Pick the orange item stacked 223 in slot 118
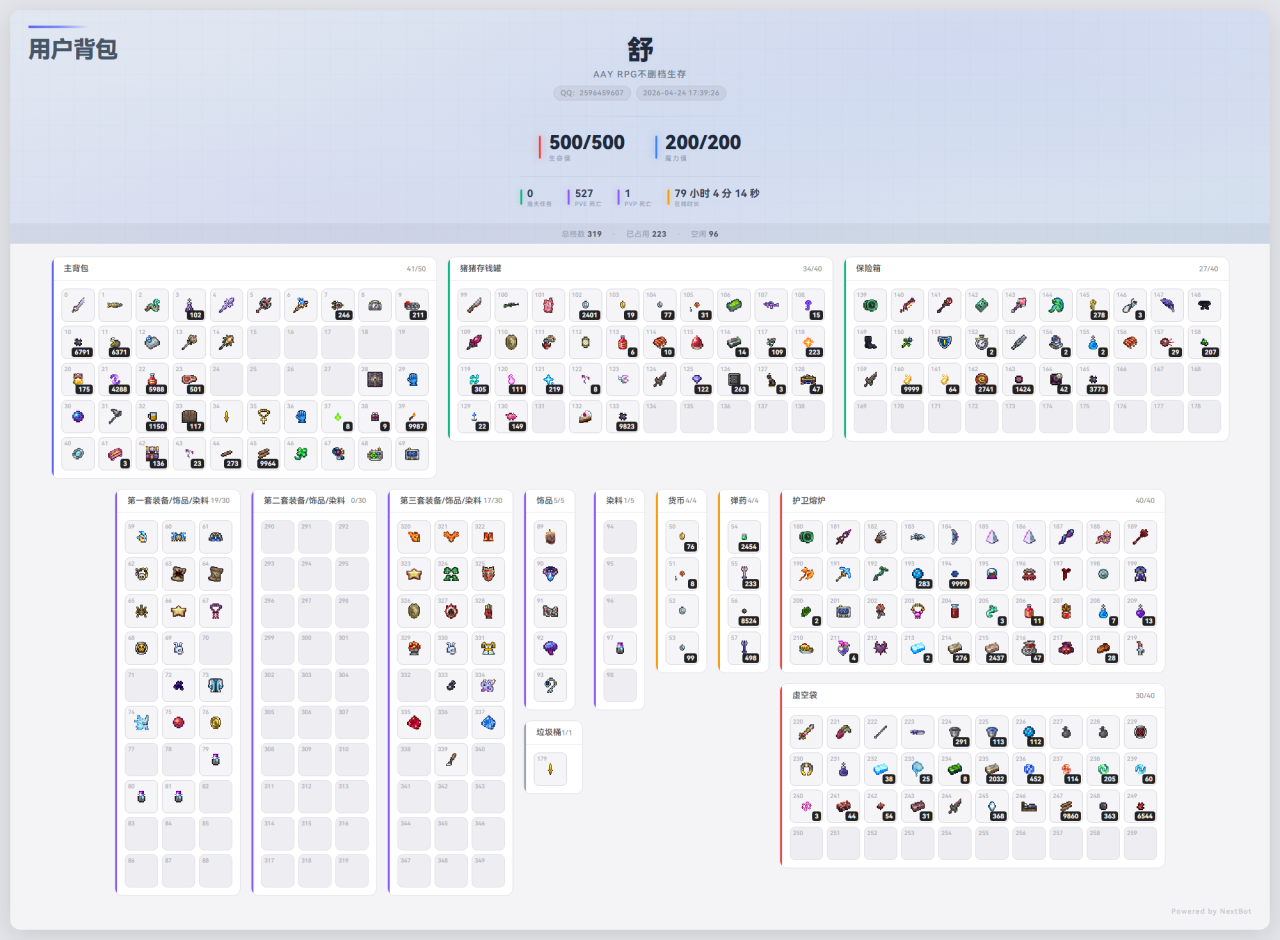The image size is (1280, 940). click(807, 342)
